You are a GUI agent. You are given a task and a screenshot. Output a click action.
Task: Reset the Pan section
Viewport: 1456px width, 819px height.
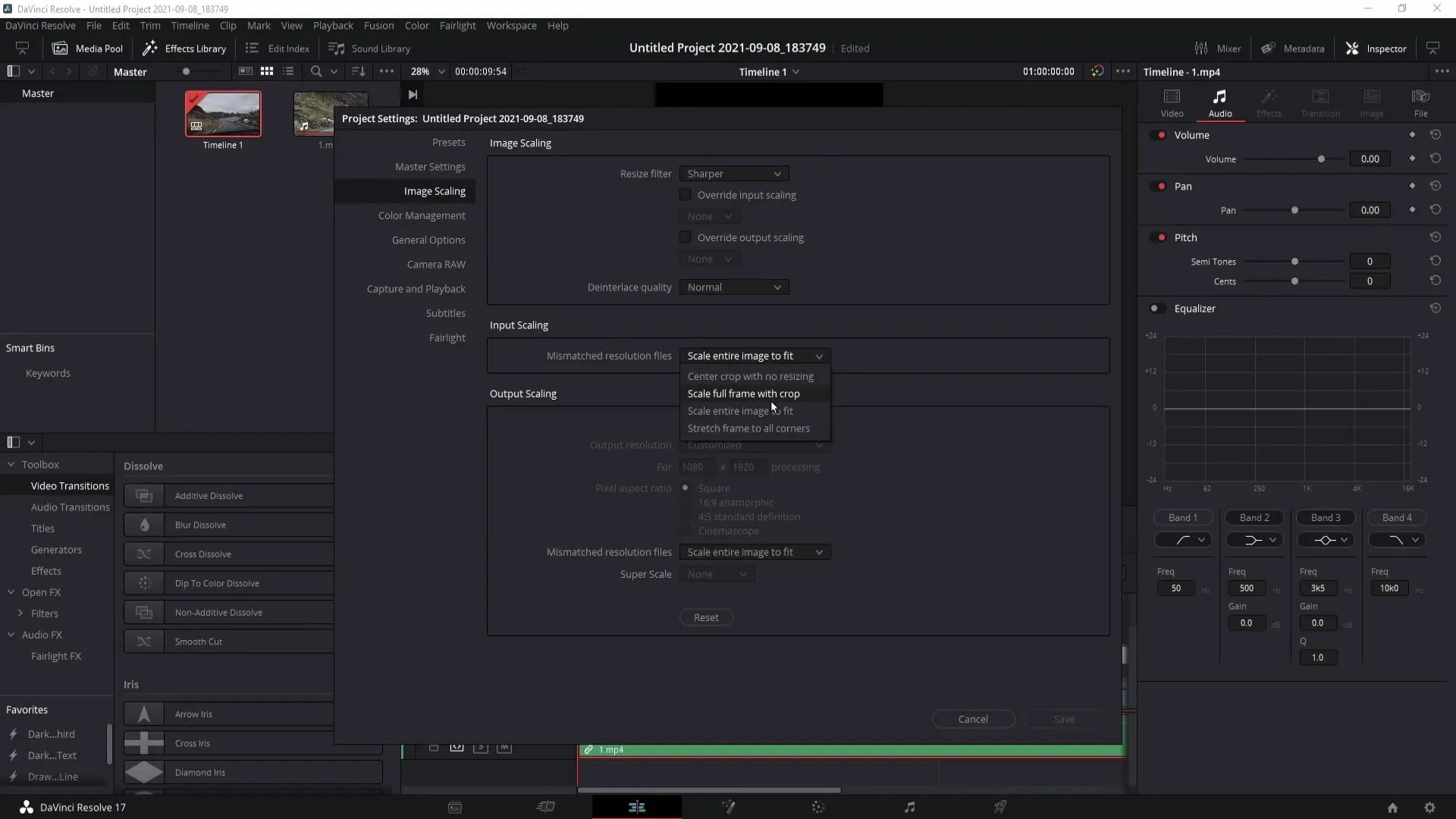coord(1436,186)
